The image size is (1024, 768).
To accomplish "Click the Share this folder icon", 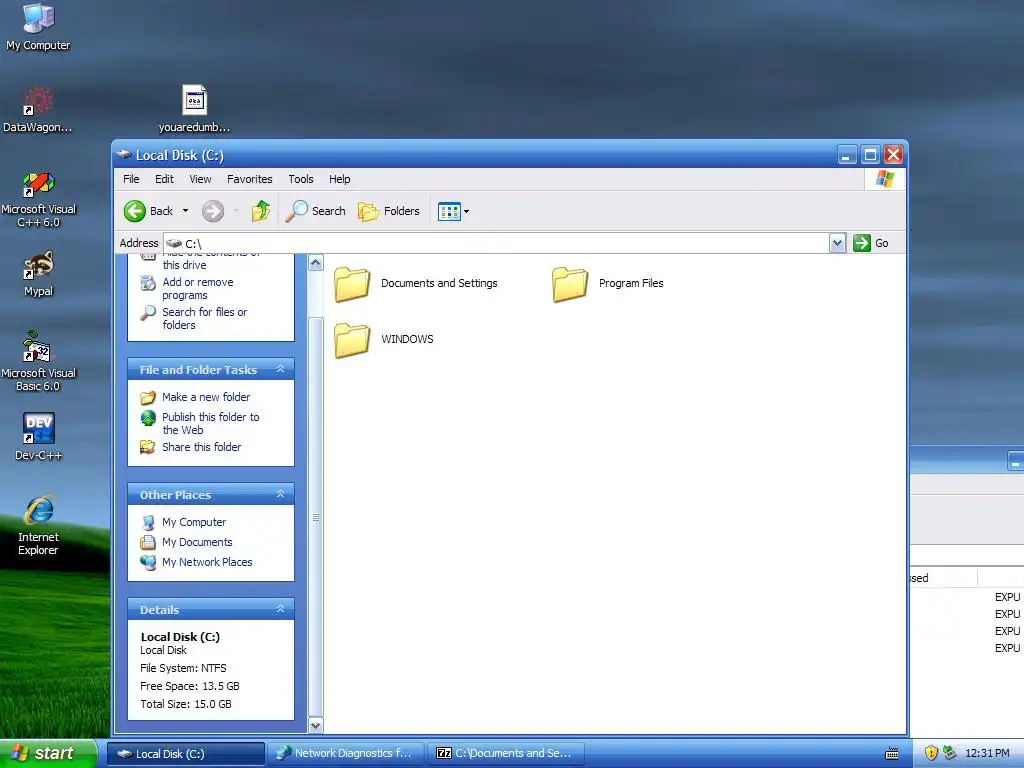I will [x=148, y=447].
